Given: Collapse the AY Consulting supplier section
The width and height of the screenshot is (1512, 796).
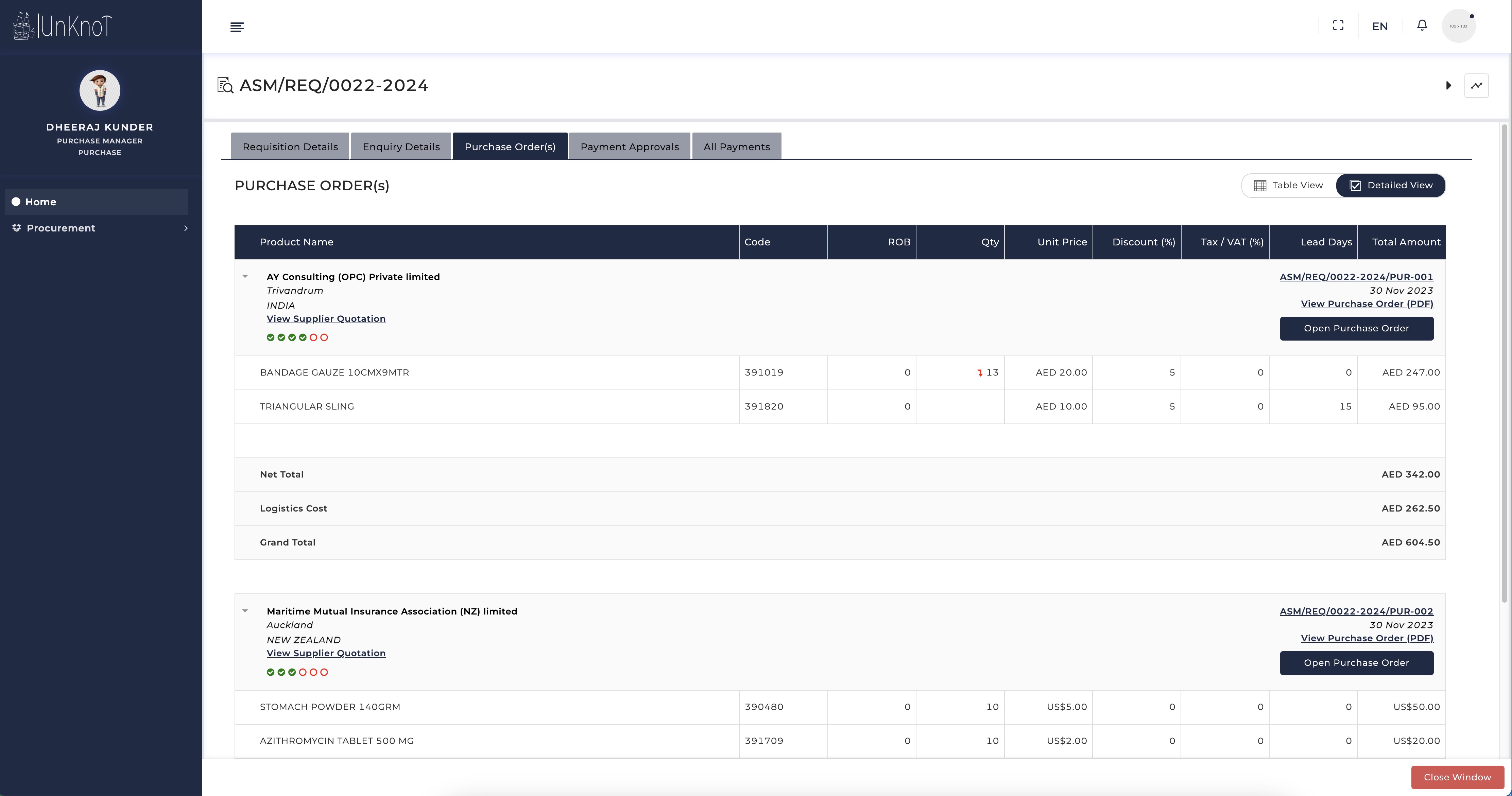Looking at the screenshot, I should click(245, 276).
